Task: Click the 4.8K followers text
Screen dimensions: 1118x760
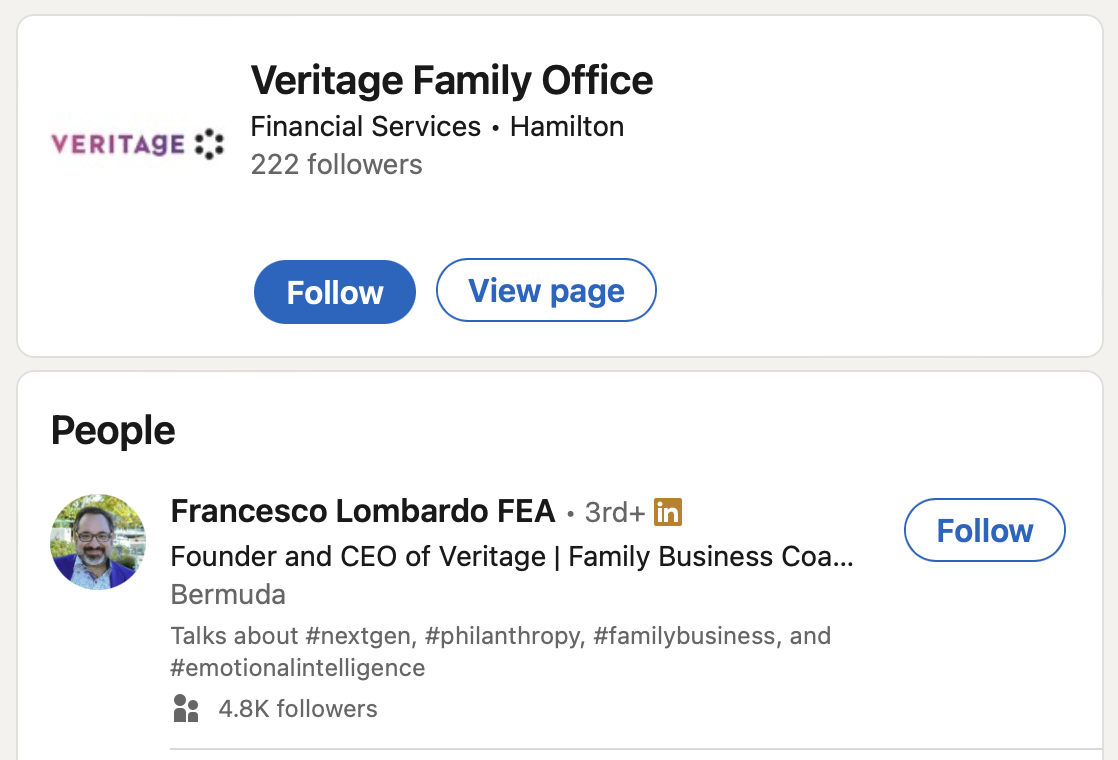Action: (298, 708)
